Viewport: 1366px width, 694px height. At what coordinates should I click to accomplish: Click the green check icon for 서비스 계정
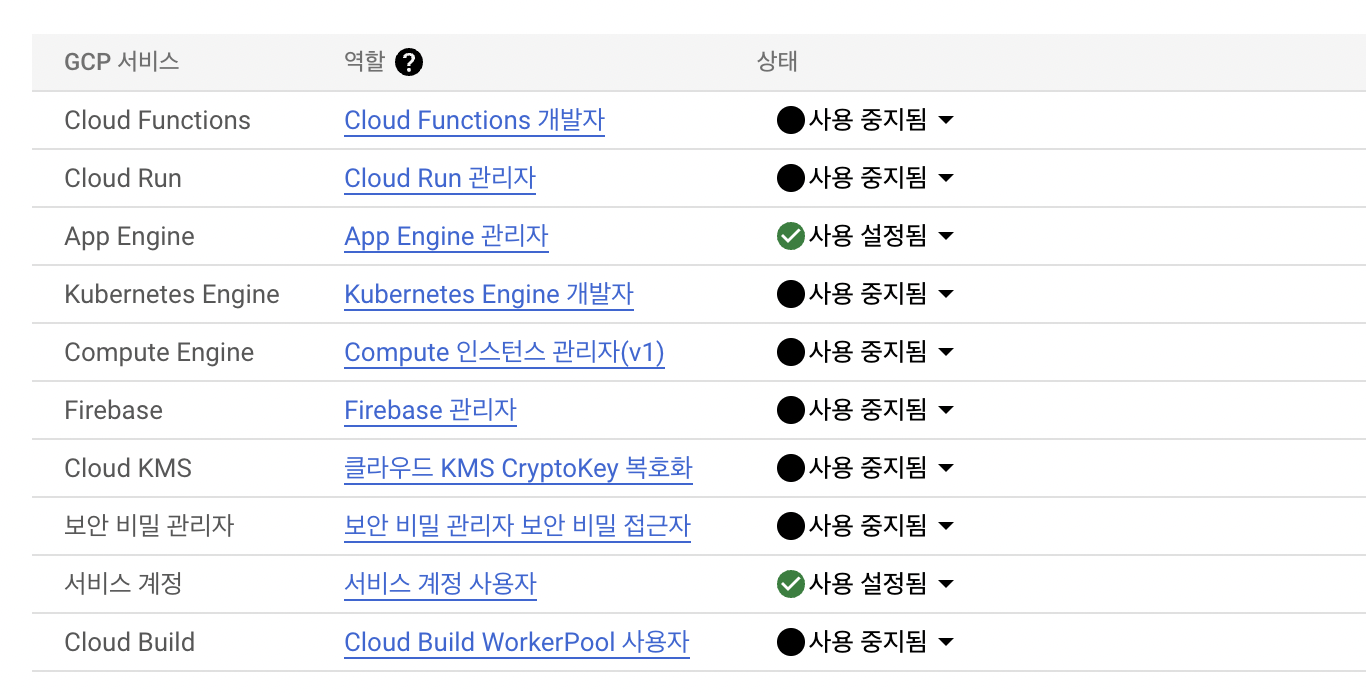(x=790, y=585)
